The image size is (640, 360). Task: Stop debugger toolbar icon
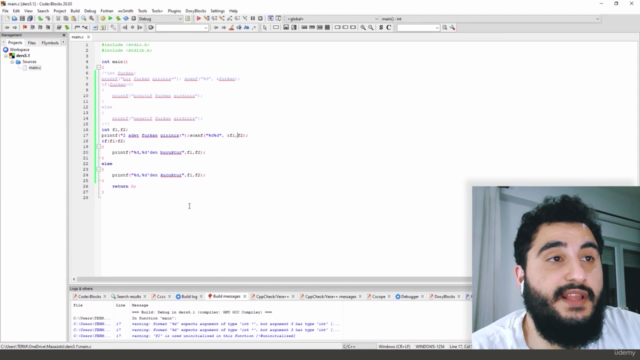click(x=260, y=18)
